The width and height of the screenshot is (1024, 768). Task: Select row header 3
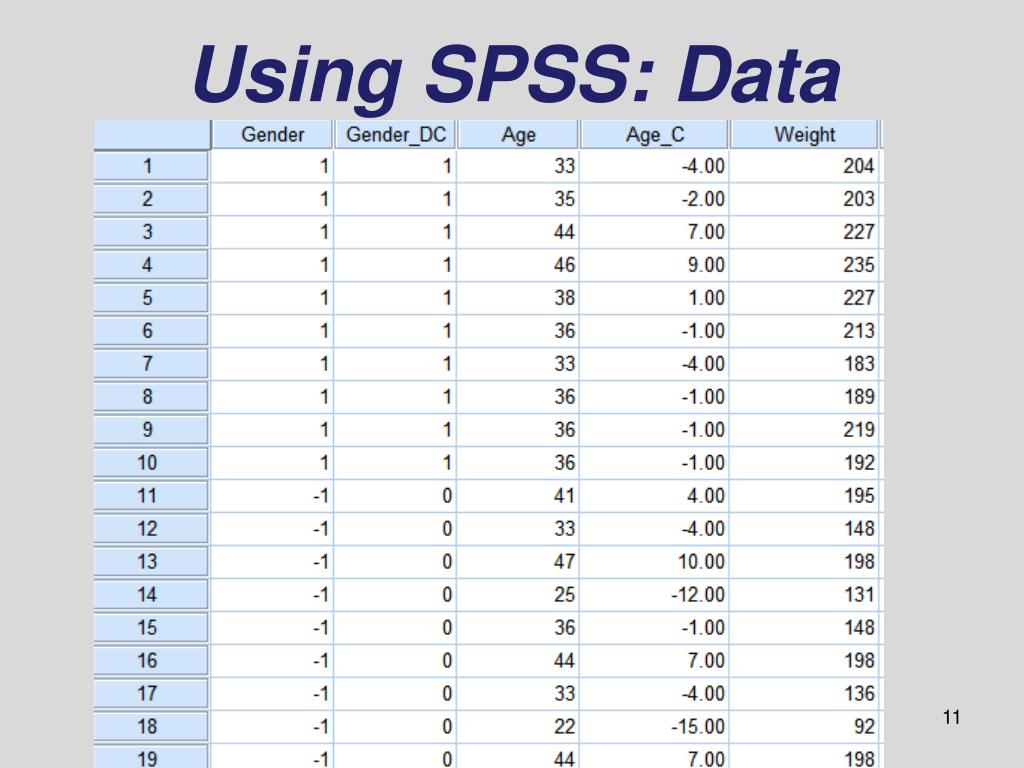[x=151, y=232]
